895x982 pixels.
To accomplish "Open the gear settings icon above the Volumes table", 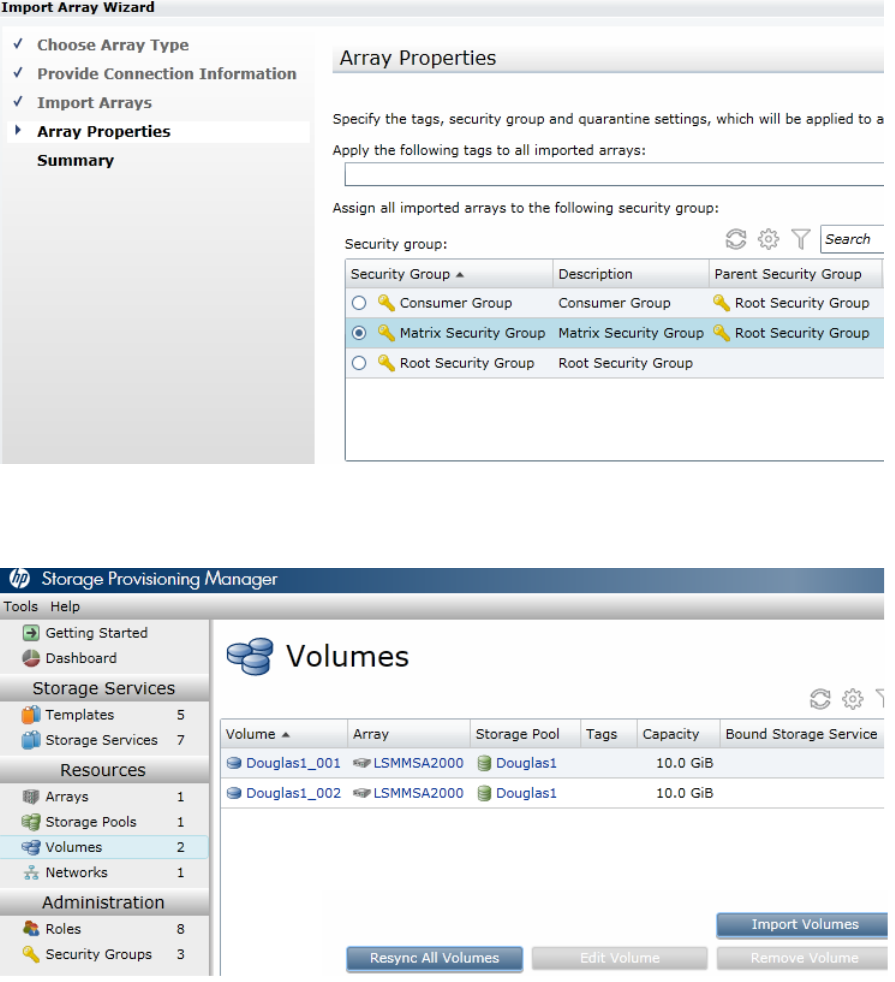I will click(852, 698).
